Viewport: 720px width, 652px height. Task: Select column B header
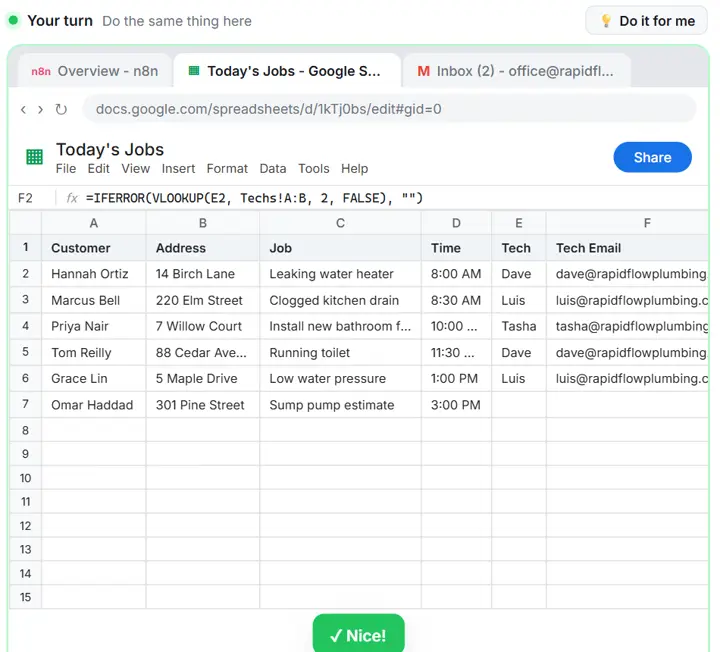pos(202,223)
